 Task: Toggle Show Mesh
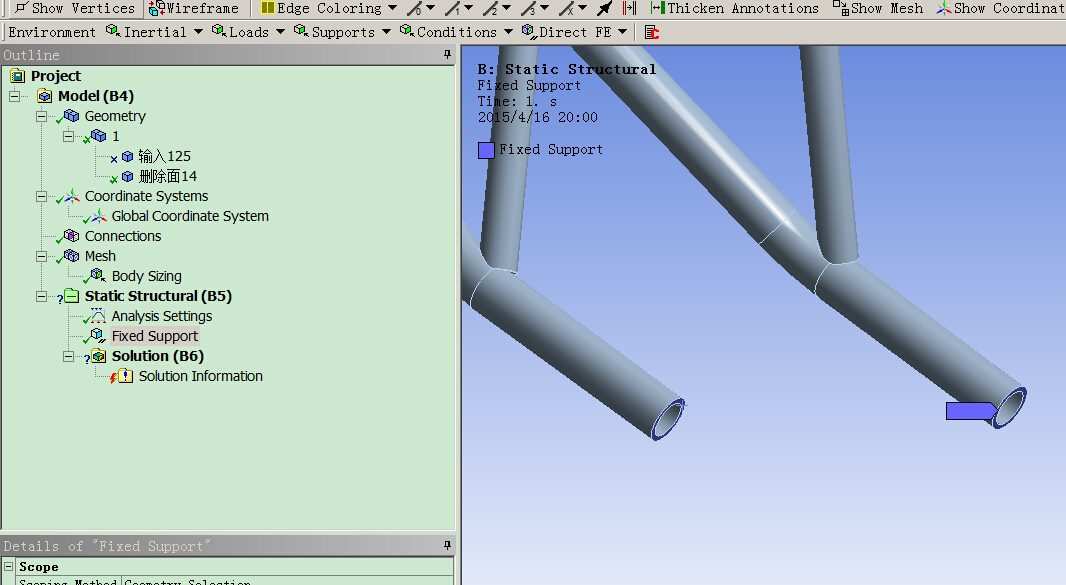click(x=878, y=8)
